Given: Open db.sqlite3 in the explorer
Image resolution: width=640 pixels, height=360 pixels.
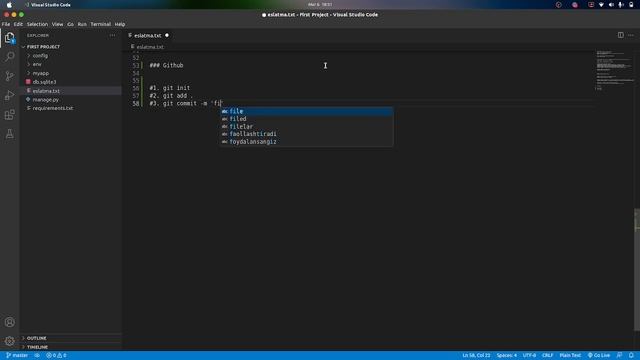Looking at the screenshot, I should [x=44, y=82].
